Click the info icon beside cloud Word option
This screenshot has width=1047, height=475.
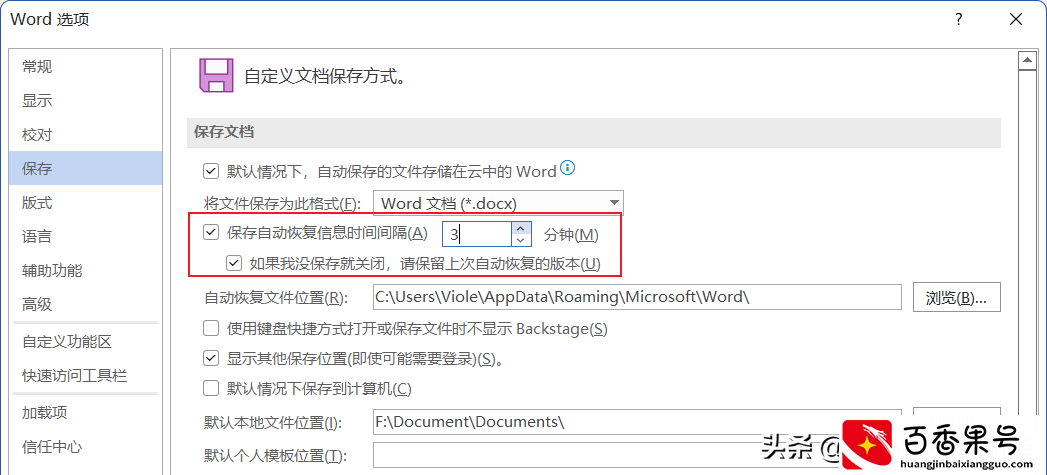[x=568, y=167]
